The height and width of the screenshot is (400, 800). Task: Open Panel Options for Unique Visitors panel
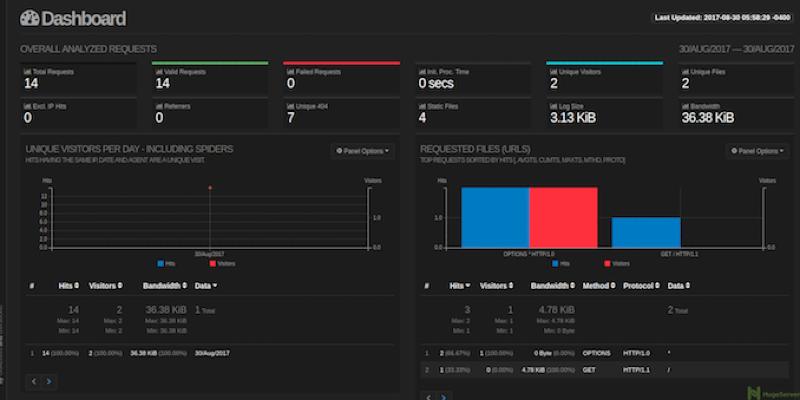(x=361, y=151)
